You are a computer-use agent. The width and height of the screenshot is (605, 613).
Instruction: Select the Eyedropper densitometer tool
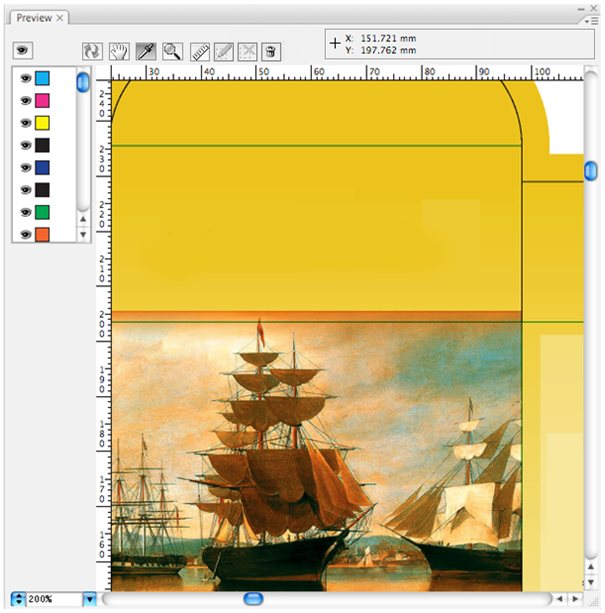145,51
